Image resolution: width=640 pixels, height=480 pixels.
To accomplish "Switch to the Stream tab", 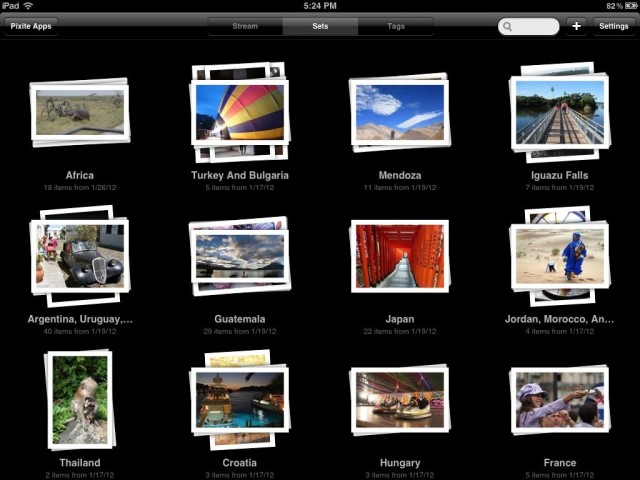I will [x=245, y=26].
